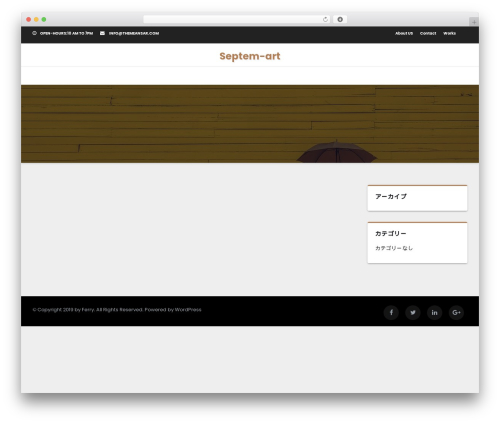
Task: Click the envelope email icon in top bar
Action: [102, 33]
